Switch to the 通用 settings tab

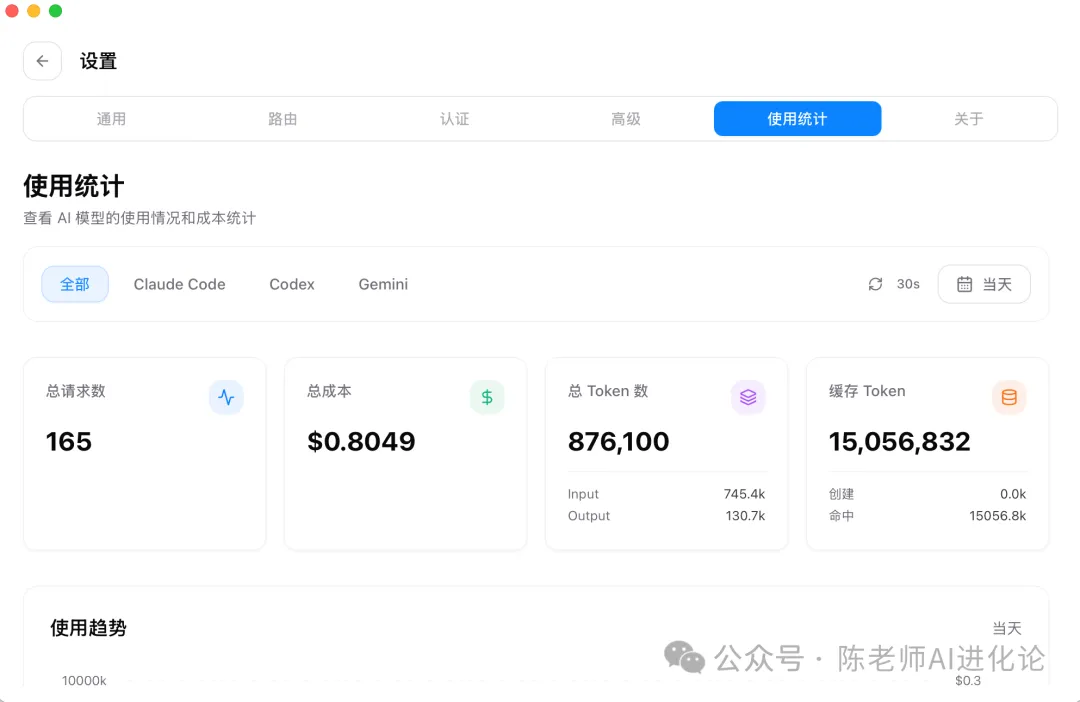click(x=111, y=119)
